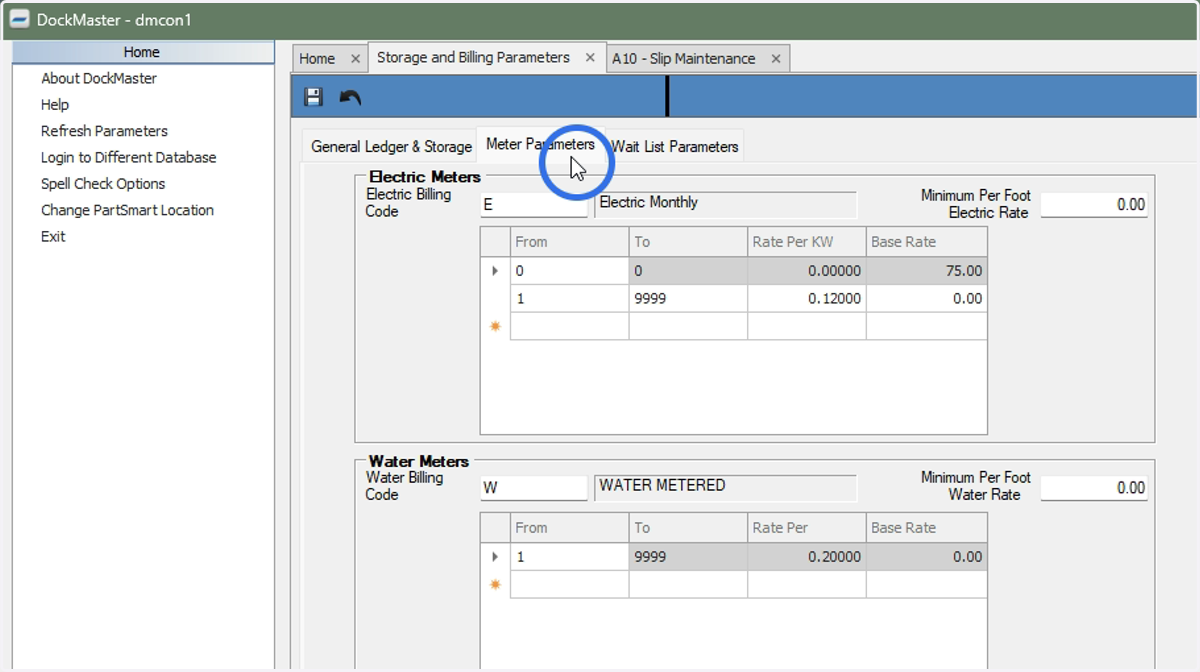Screen dimensions: 1200x672
Task: Select the electric meter row starting at 0
Action: pyautogui.click(x=495, y=271)
